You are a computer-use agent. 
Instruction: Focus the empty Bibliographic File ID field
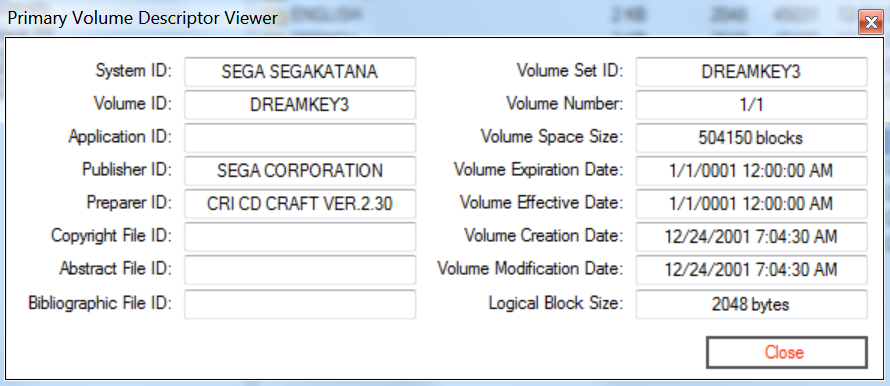[300, 304]
